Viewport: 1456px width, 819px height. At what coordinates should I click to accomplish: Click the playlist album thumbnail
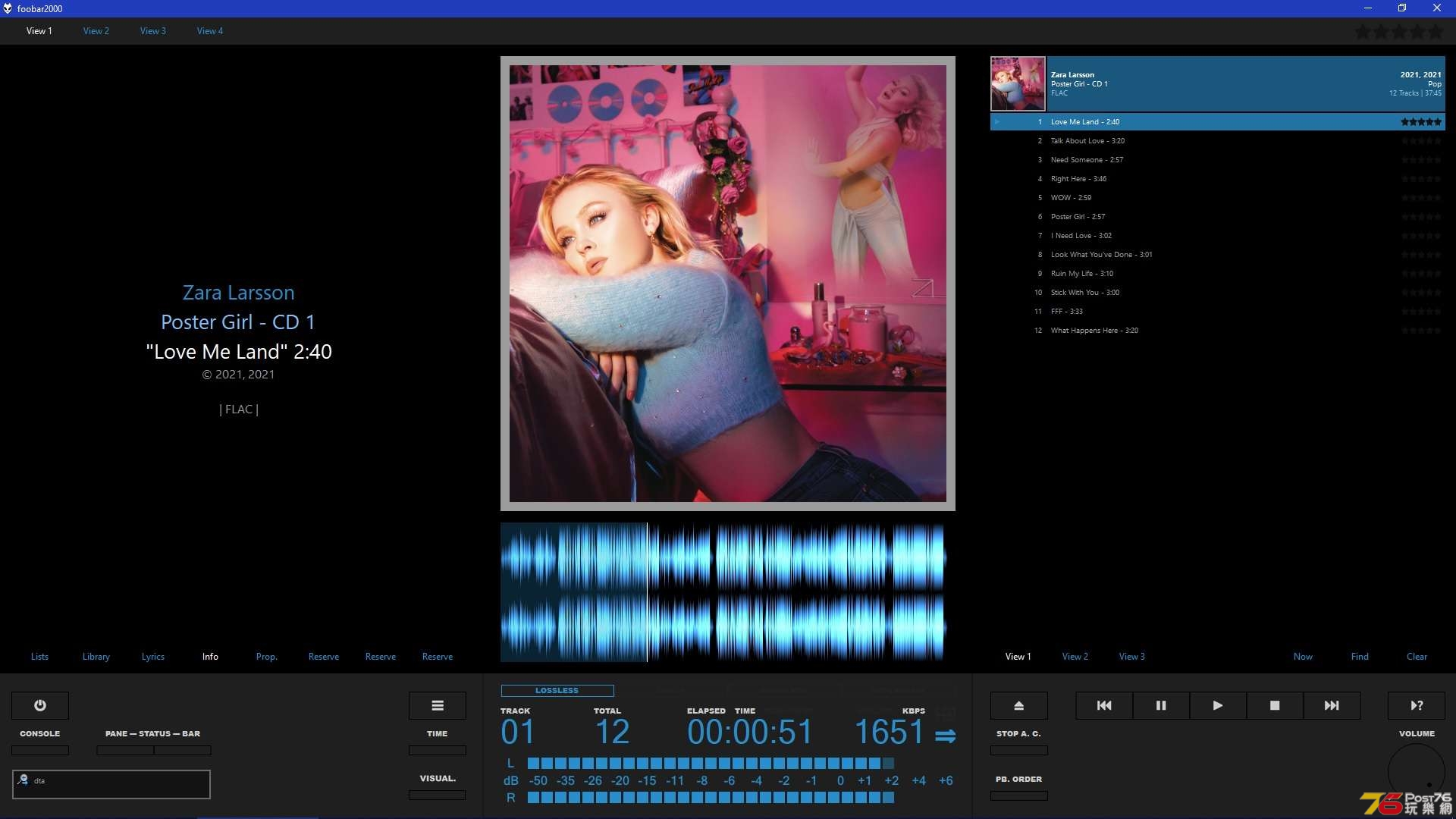tap(1018, 84)
